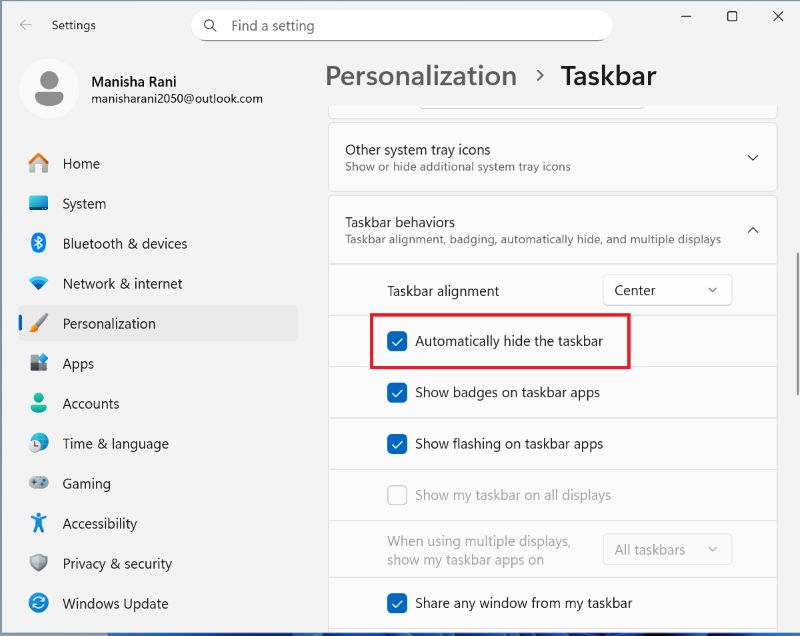800x636 pixels.
Task: Open the Taskbar alignment dropdown
Action: [666, 290]
